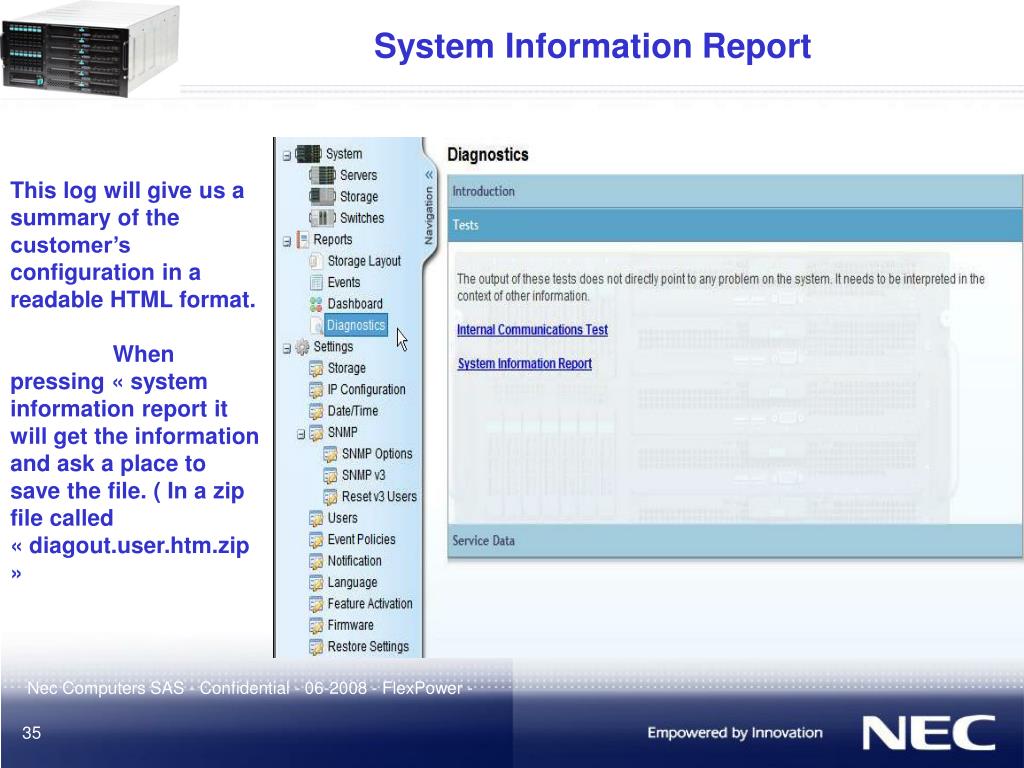Open Language settings

tap(352, 583)
